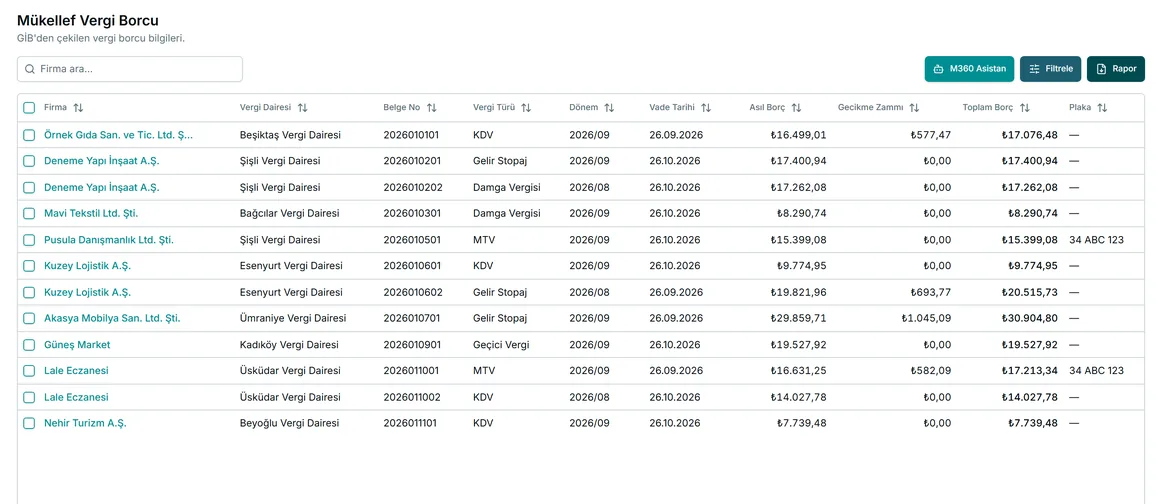Click principal debt ₺16.499,01
1162x504 pixels.
point(798,135)
